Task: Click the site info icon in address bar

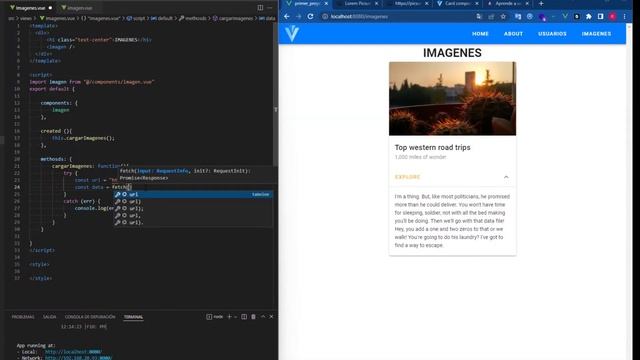Action: (325, 16)
